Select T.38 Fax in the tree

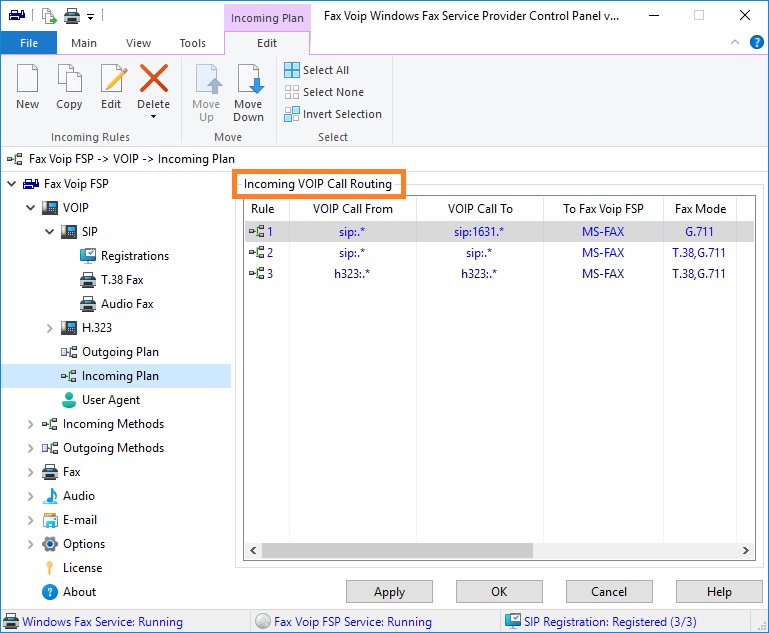122,280
